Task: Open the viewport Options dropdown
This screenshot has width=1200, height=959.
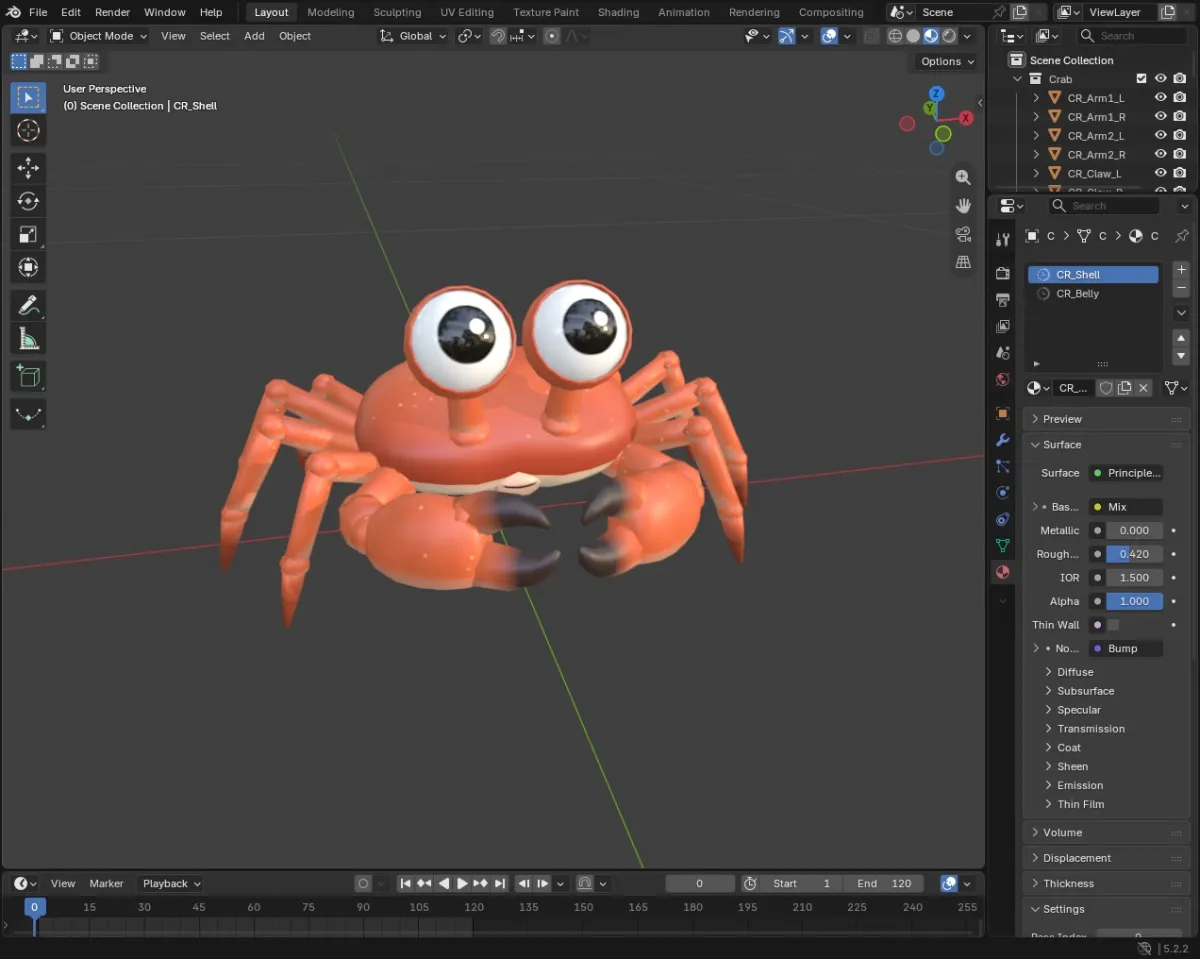Action: point(946,61)
